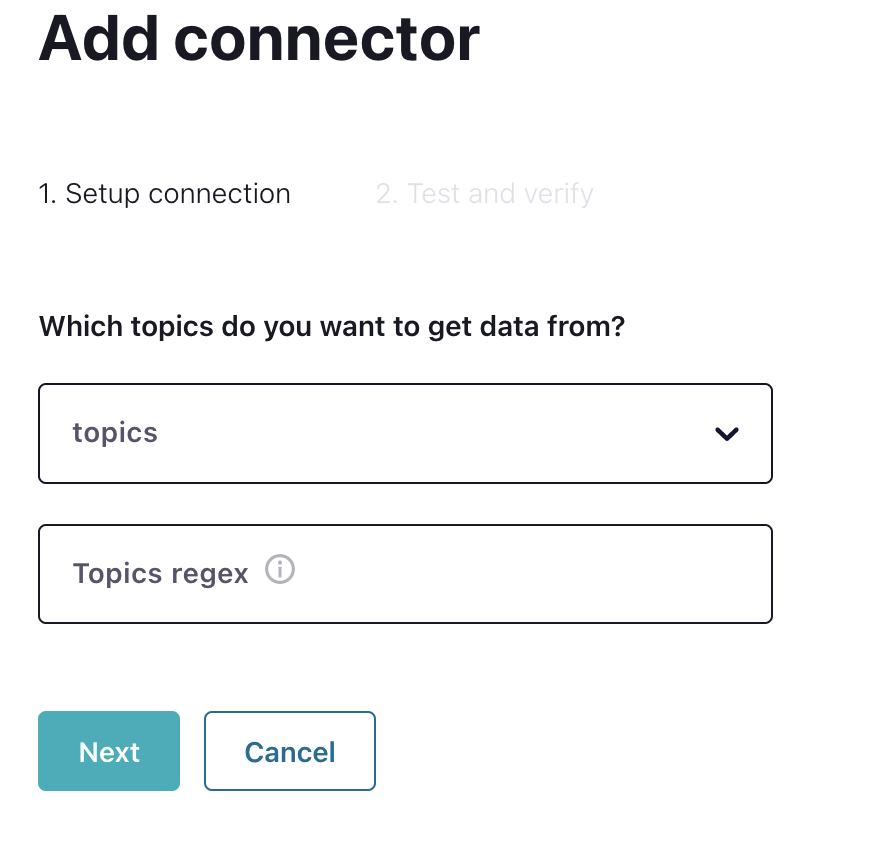Click the info icon beside Topics regex
Screen dimensions: 894x848
pyautogui.click(x=280, y=571)
